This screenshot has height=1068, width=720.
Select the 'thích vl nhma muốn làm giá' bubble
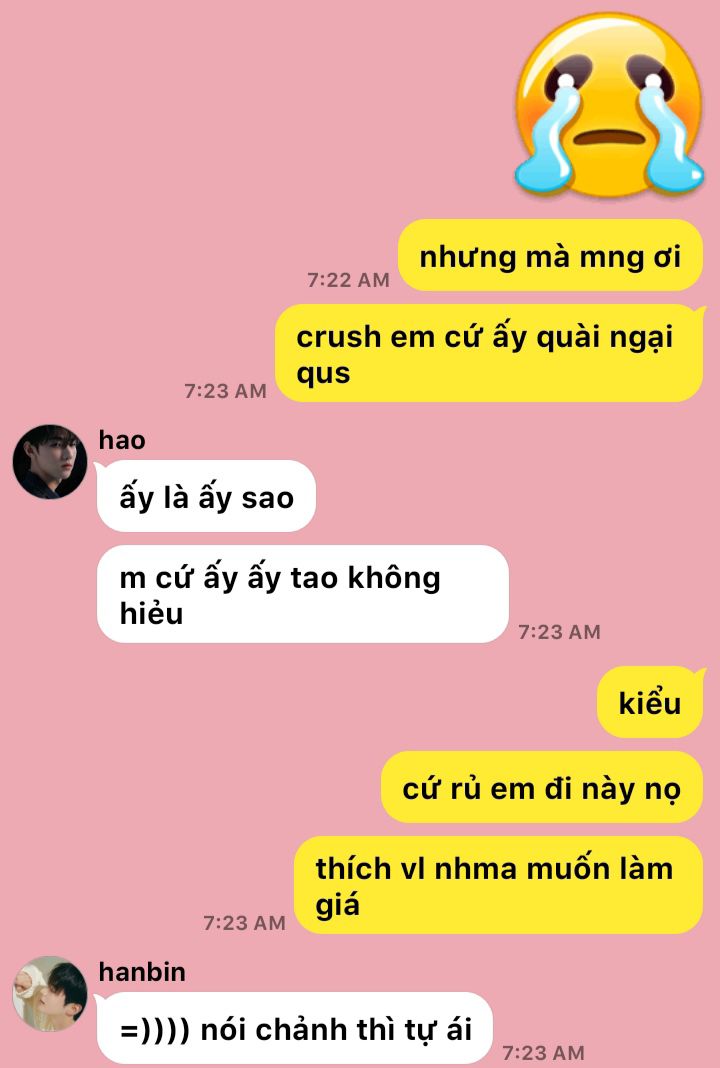tap(499, 885)
